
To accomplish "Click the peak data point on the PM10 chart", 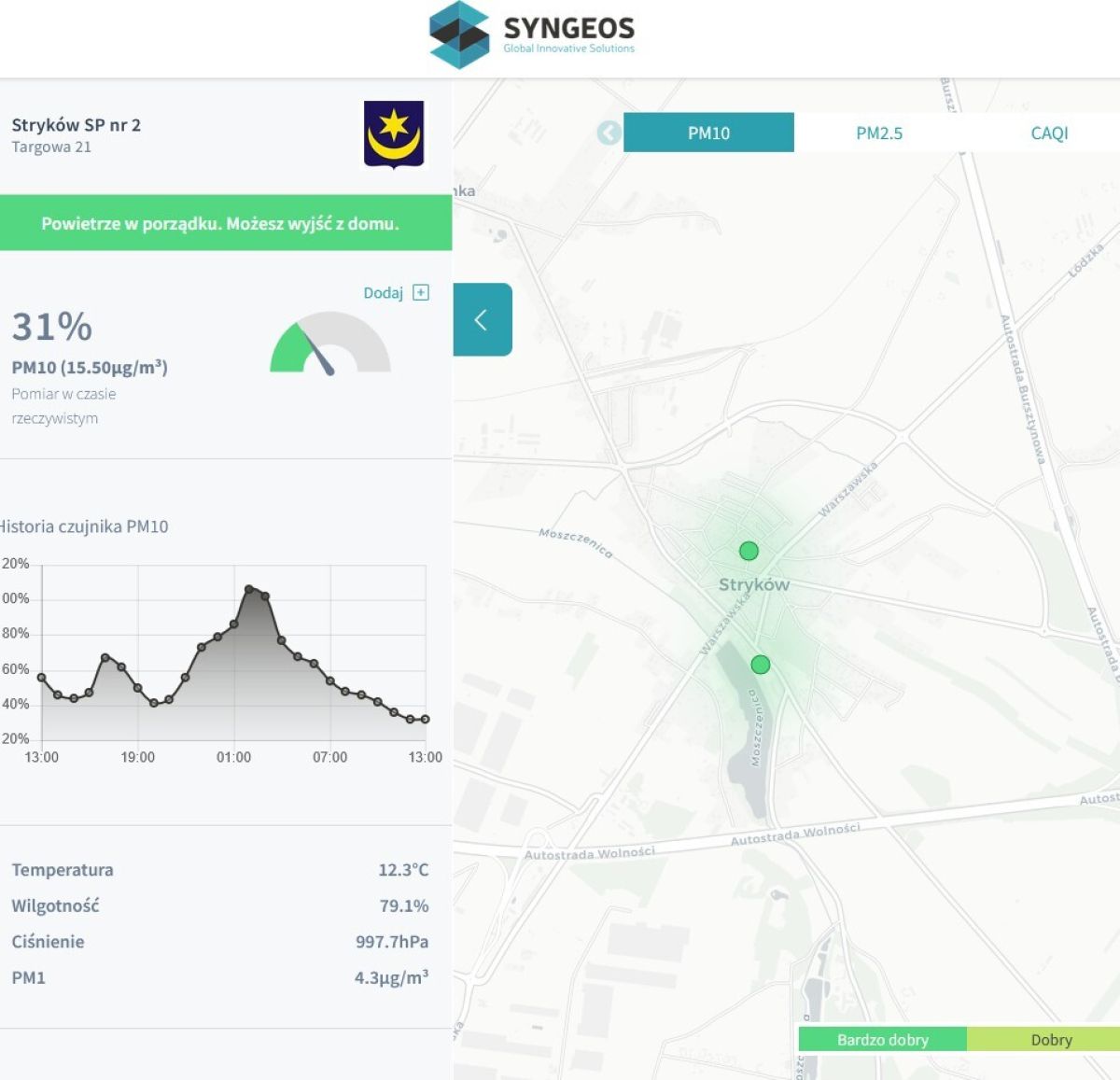I will [249, 589].
